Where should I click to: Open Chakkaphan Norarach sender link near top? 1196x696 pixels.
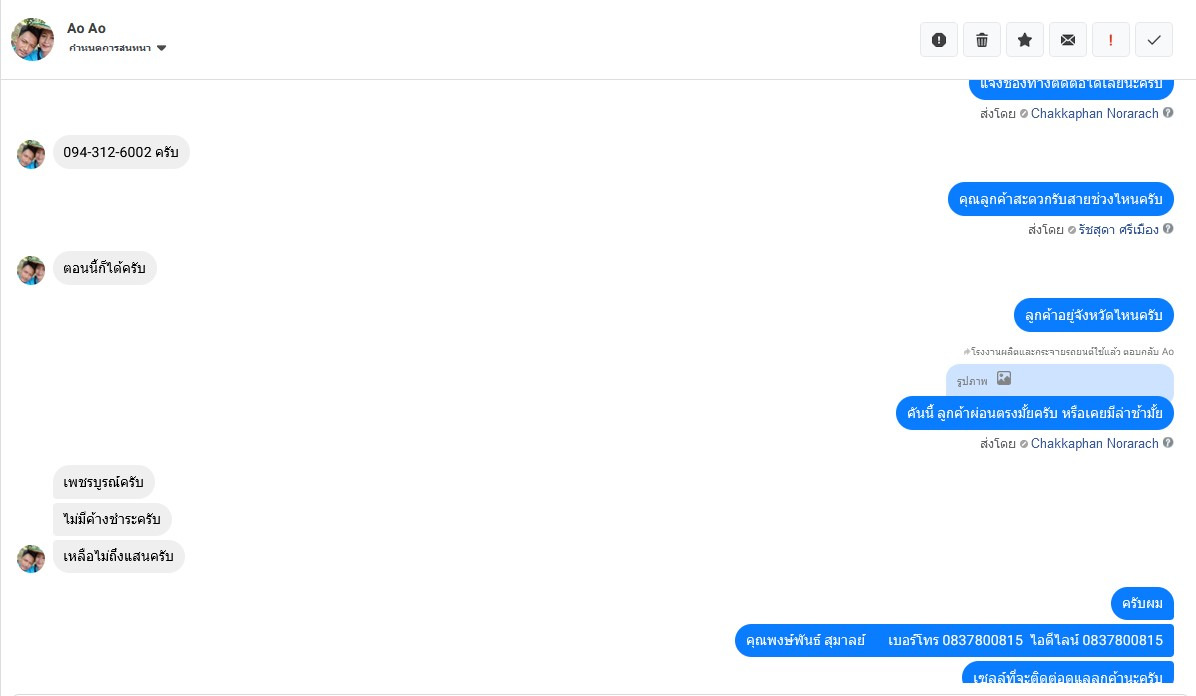[1095, 114]
